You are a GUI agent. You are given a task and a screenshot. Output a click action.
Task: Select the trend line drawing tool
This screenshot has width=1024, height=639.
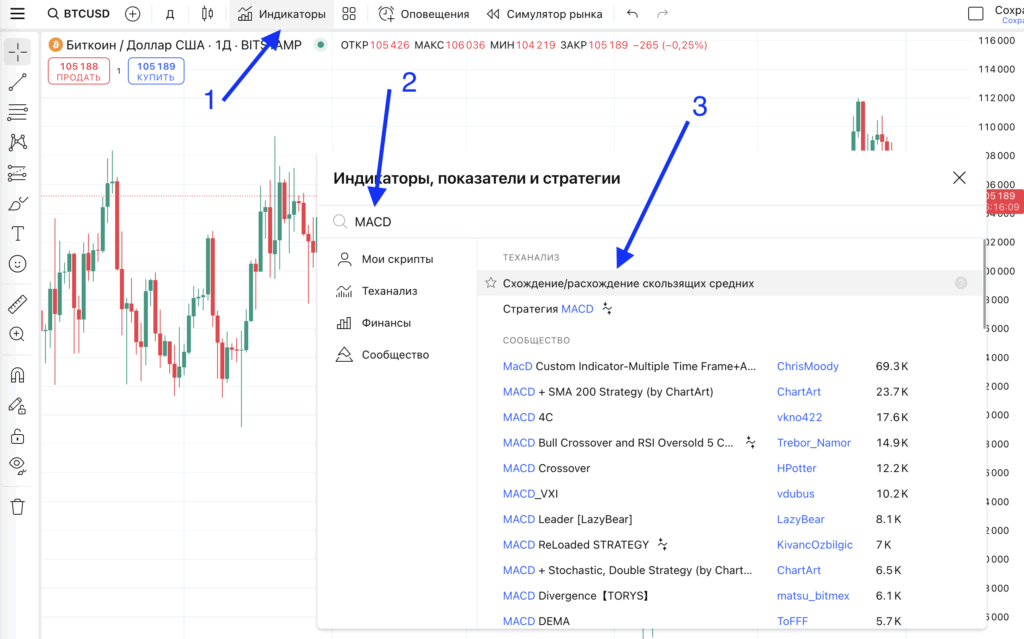pos(18,82)
